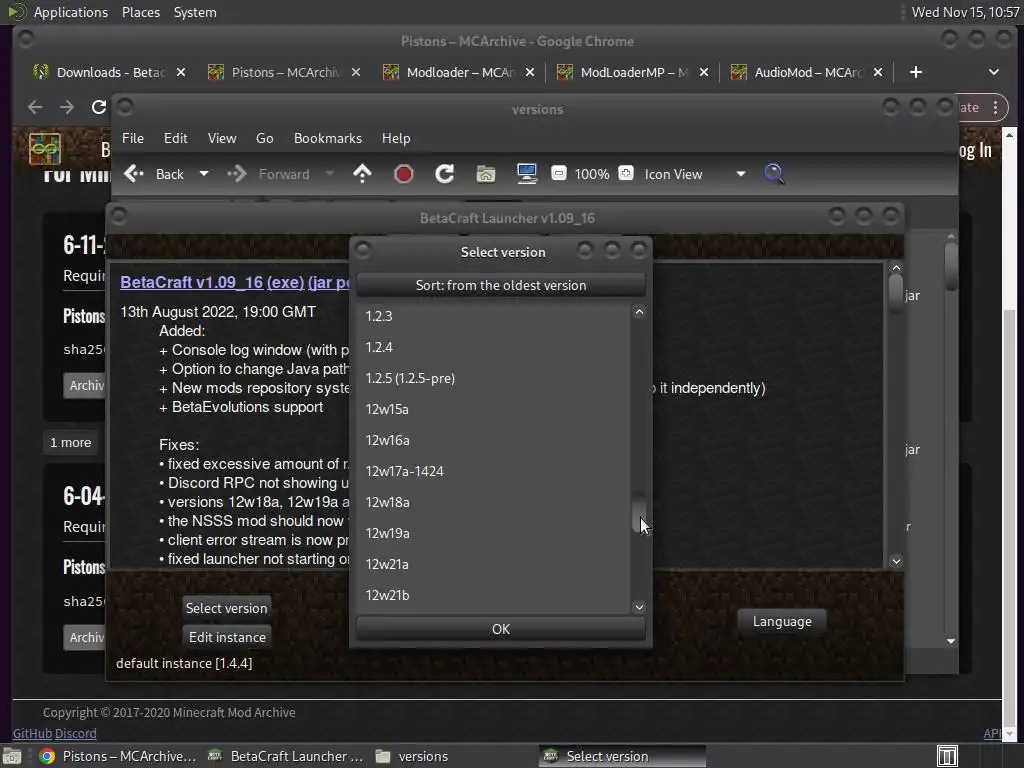Select snapshot 12w16a
Viewport: 1024px width, 768px height.
(492, 440)
